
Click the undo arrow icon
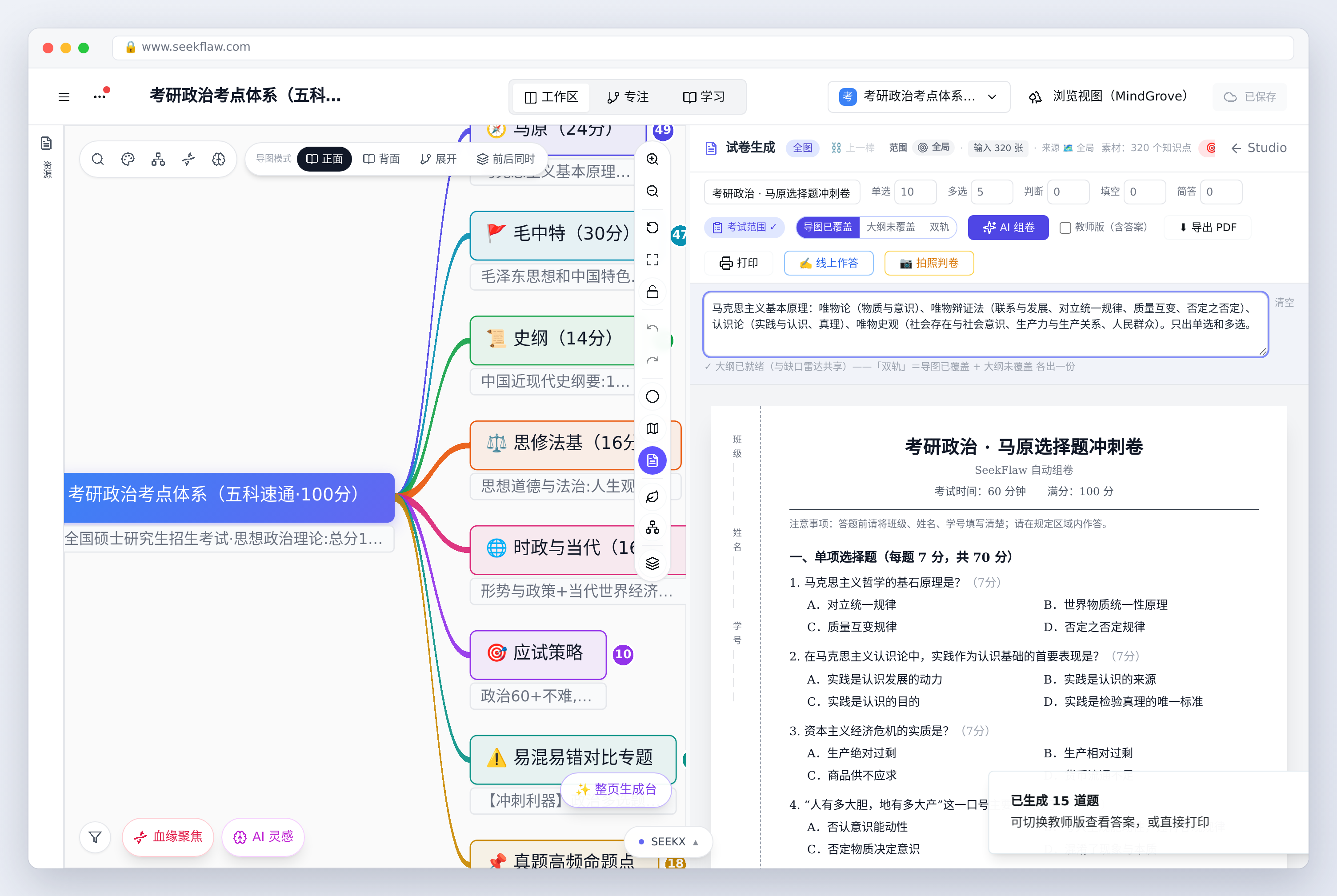(x=652, y=328)
